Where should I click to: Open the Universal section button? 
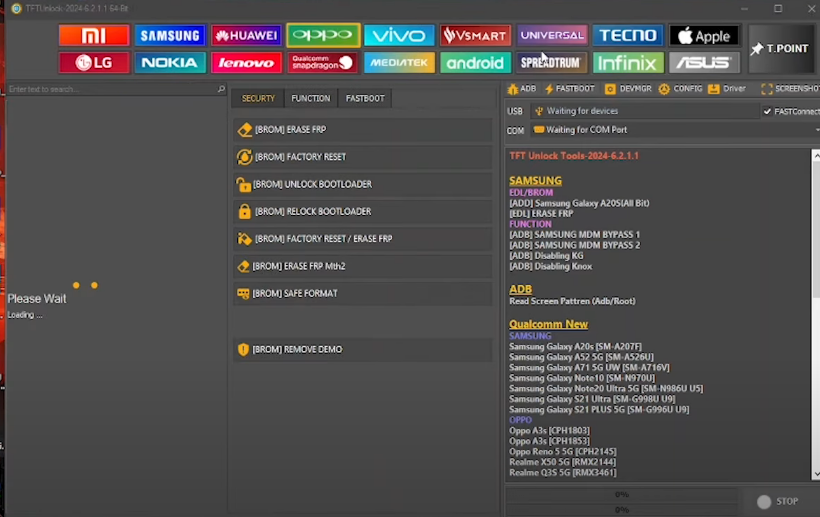tap(552, 36)
